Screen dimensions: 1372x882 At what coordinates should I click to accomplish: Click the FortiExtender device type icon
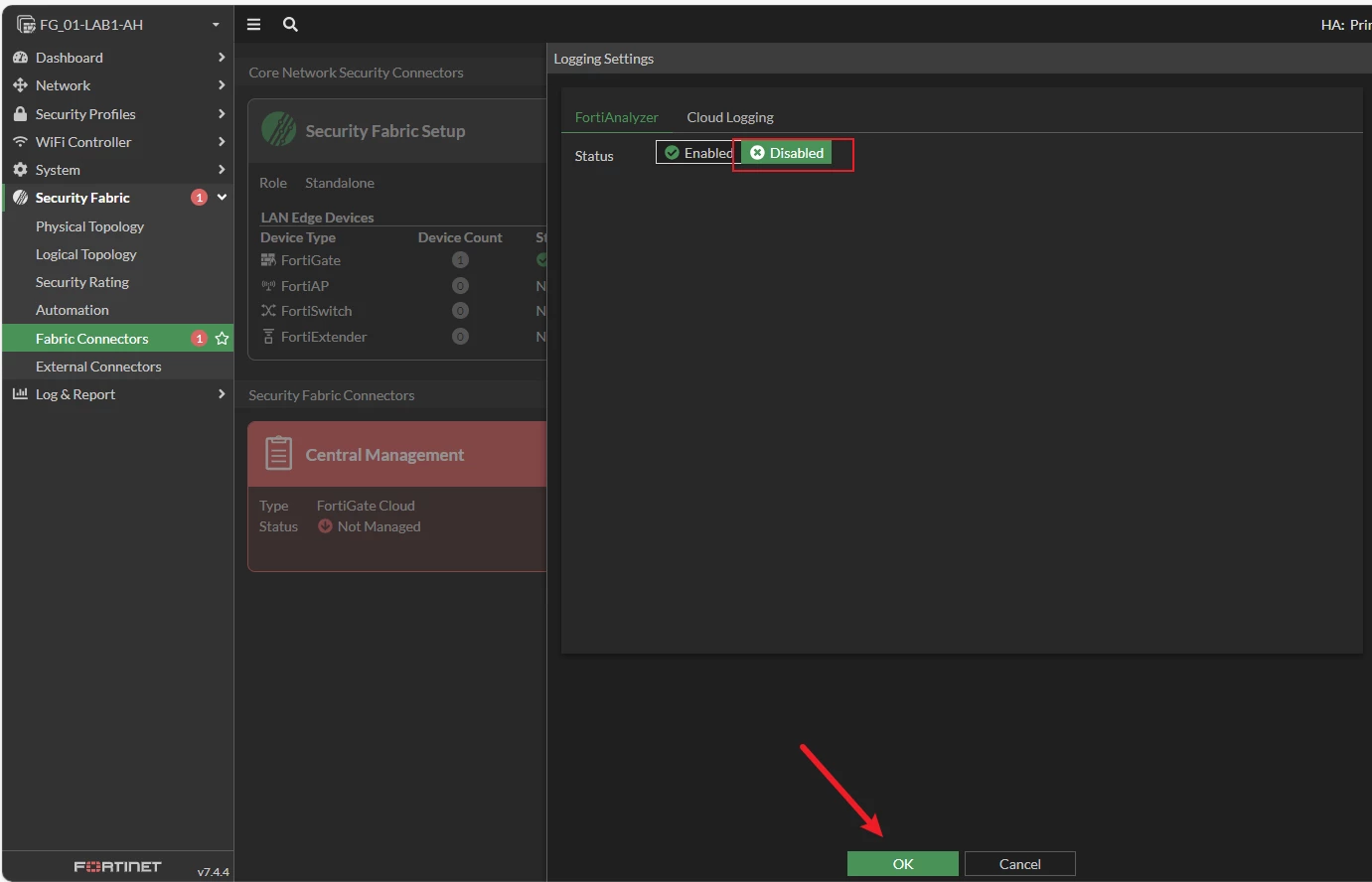tap(268, 337)
